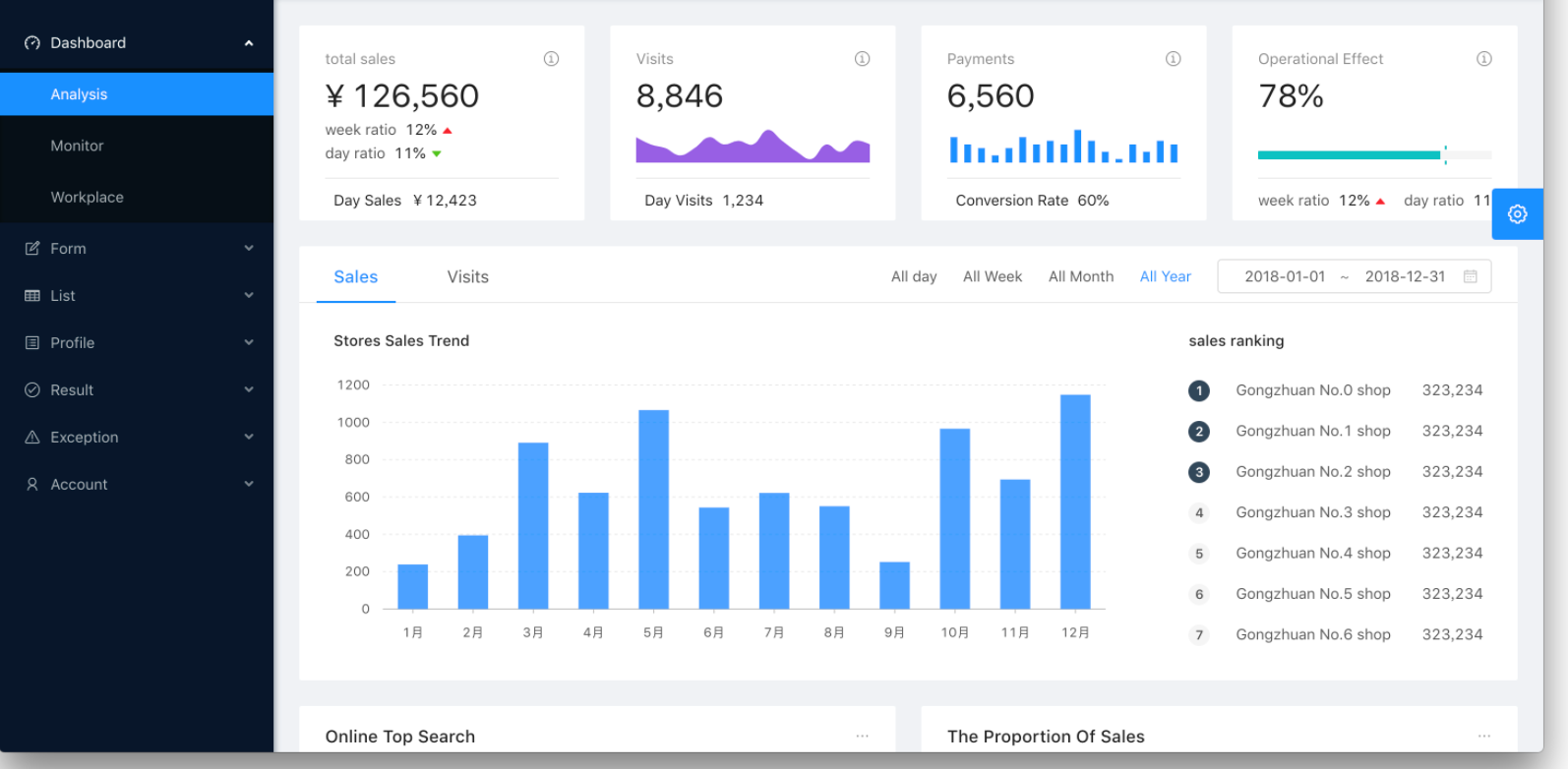Click the Payments mini bar chart
Viewport: 1568px width, 769px height.
point(1063,147)
